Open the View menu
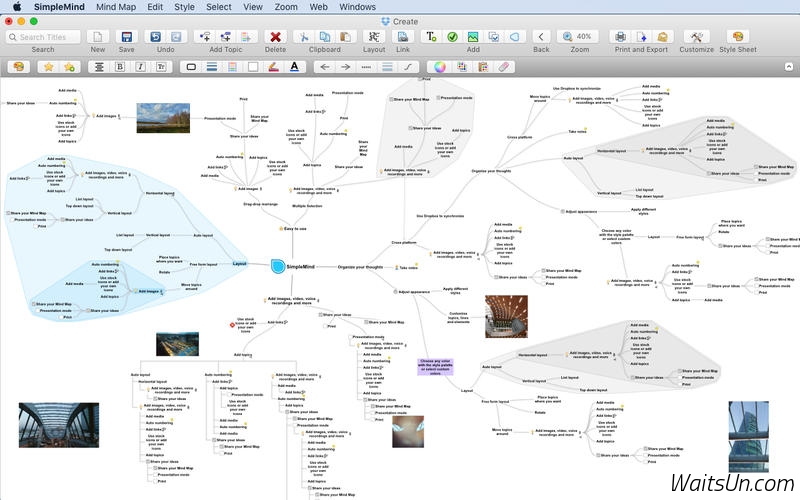This screenshot has height=500, width=800. coord(253,7)
